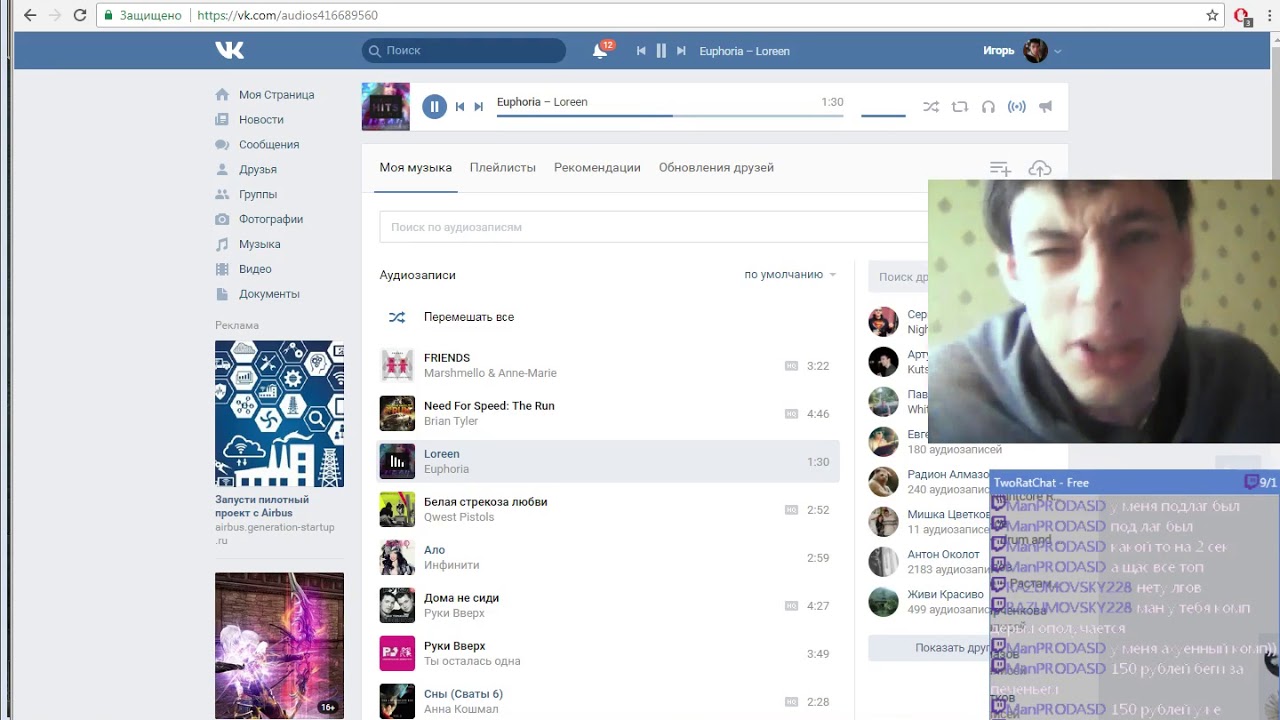
Task: Toggle broadcast audio to status
Action: [x=1017, y=107]
